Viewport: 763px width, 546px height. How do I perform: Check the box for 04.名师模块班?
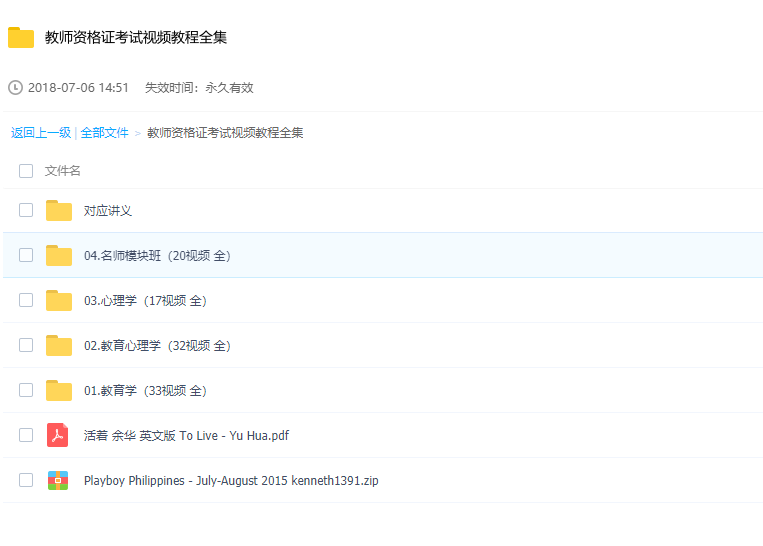tap(26, 255)
